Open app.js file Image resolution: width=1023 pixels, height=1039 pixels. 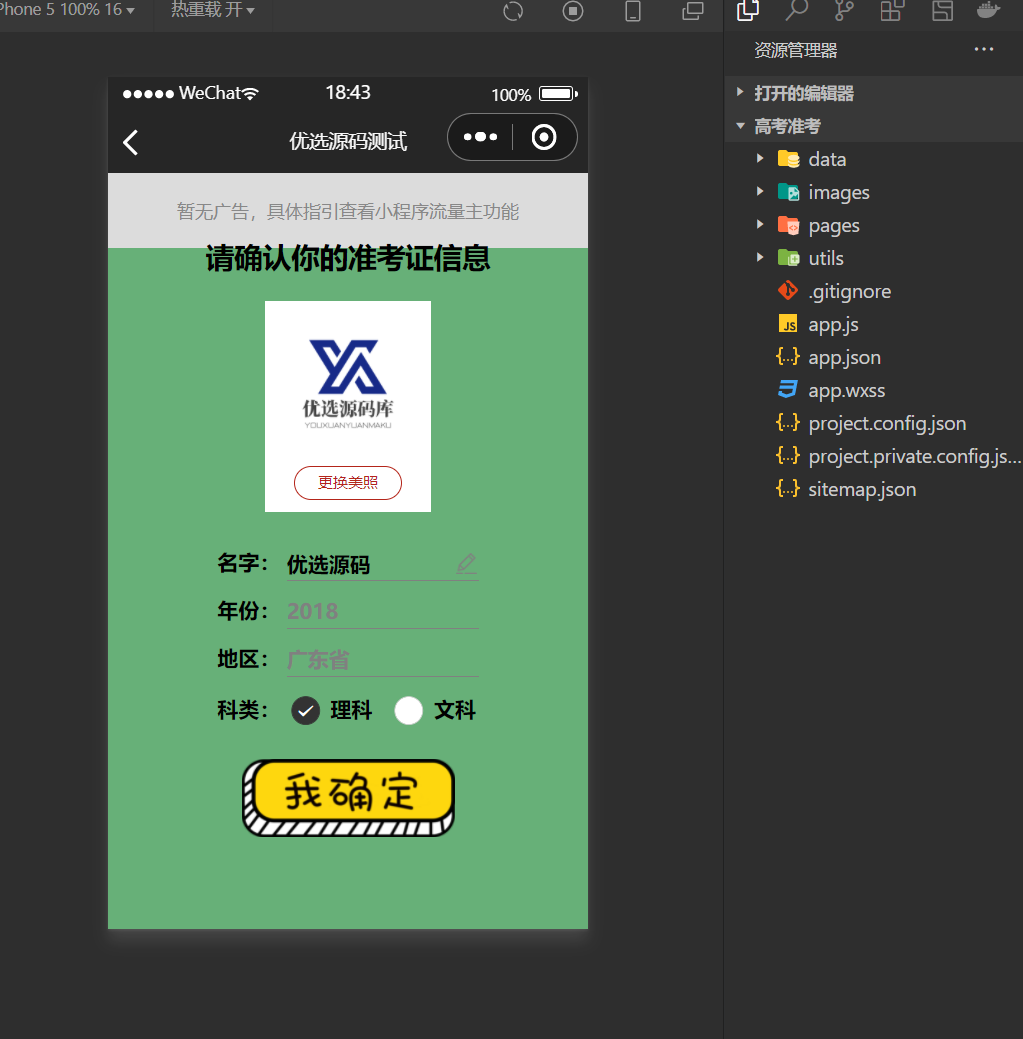(833, 325)
